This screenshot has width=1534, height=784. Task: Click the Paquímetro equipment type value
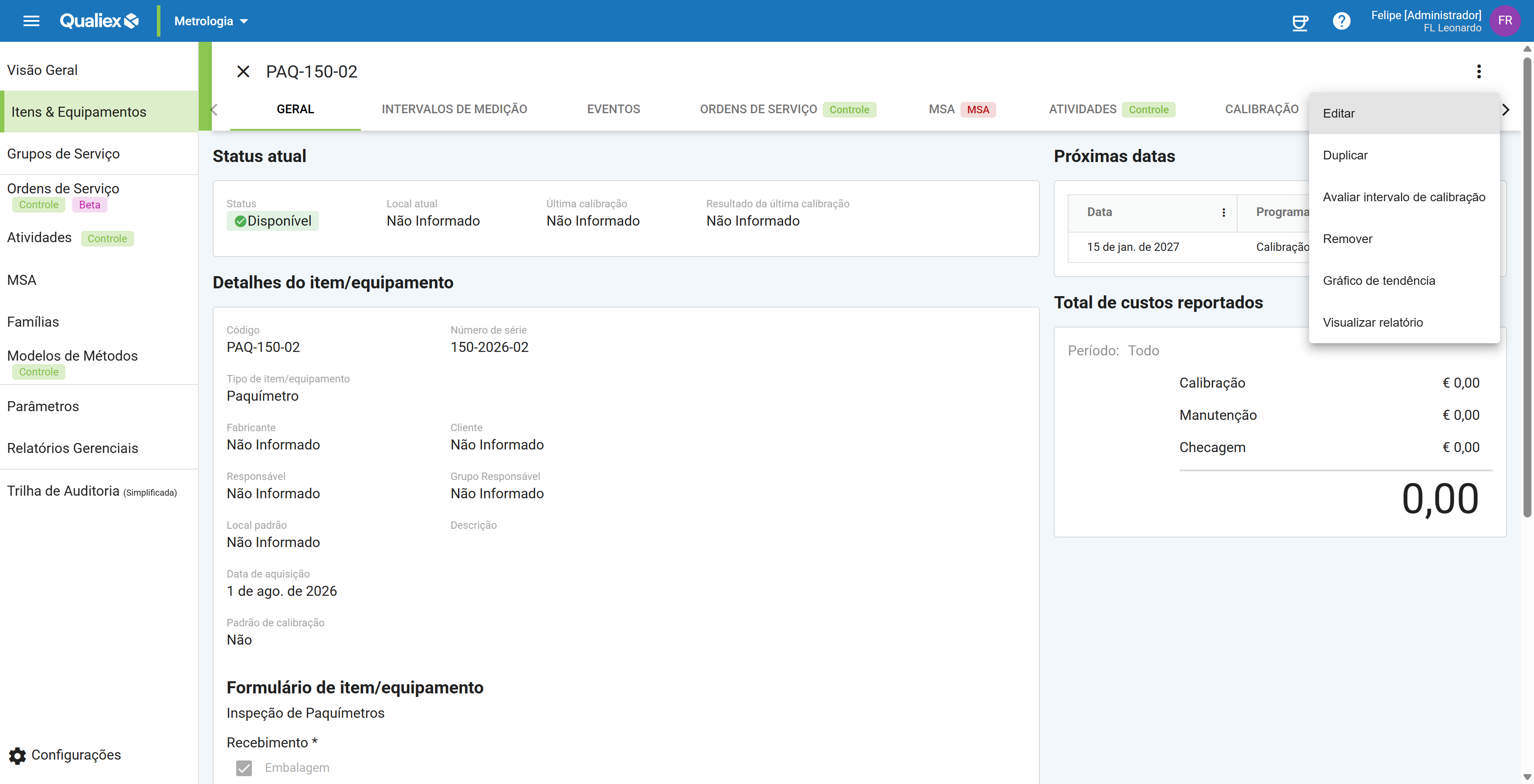tap(262, 396)
